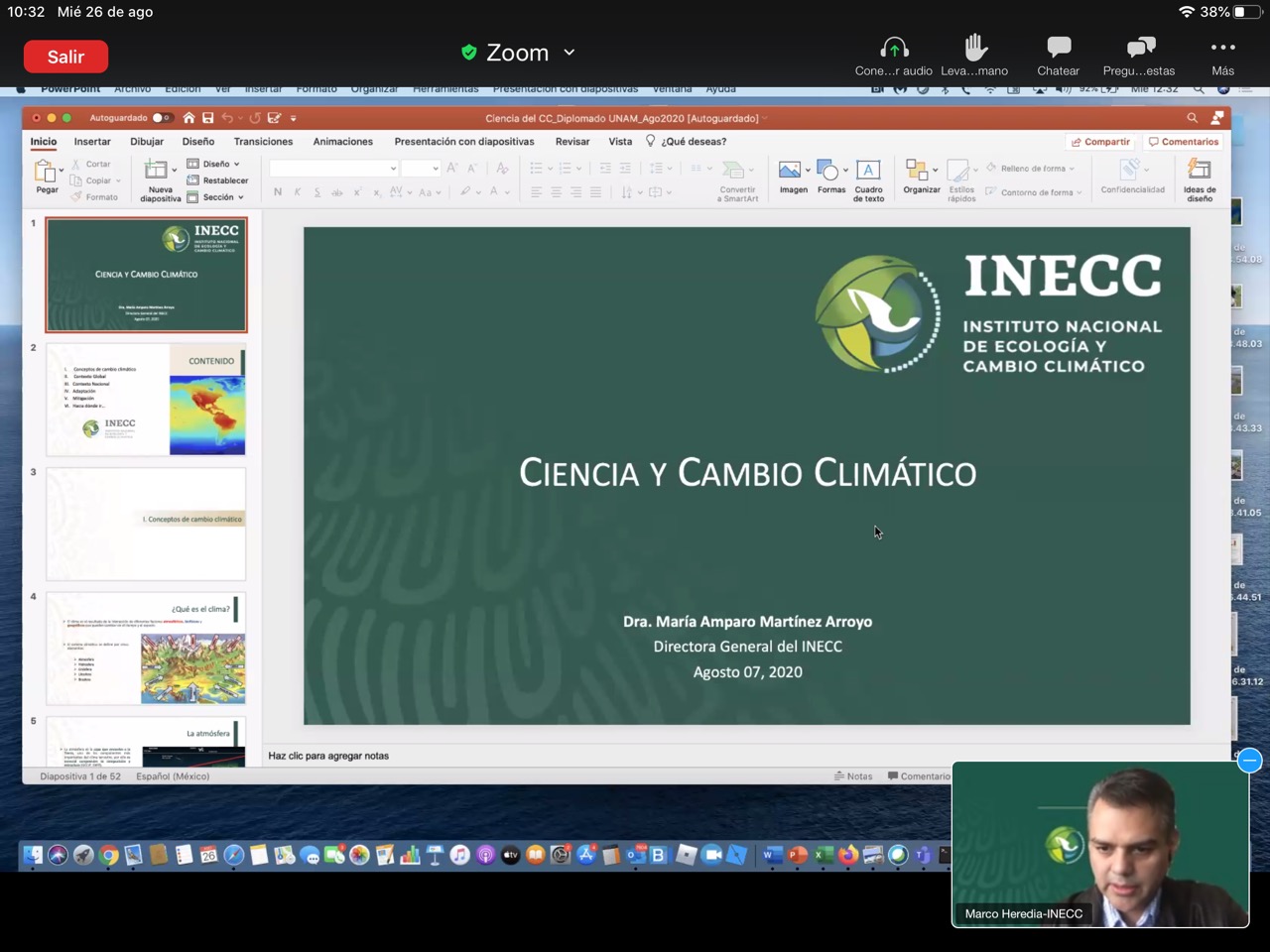This screenshot has height=952, width=1270.
Task: Open the Zoom Chat panel
Action: tap(1058, 48)
